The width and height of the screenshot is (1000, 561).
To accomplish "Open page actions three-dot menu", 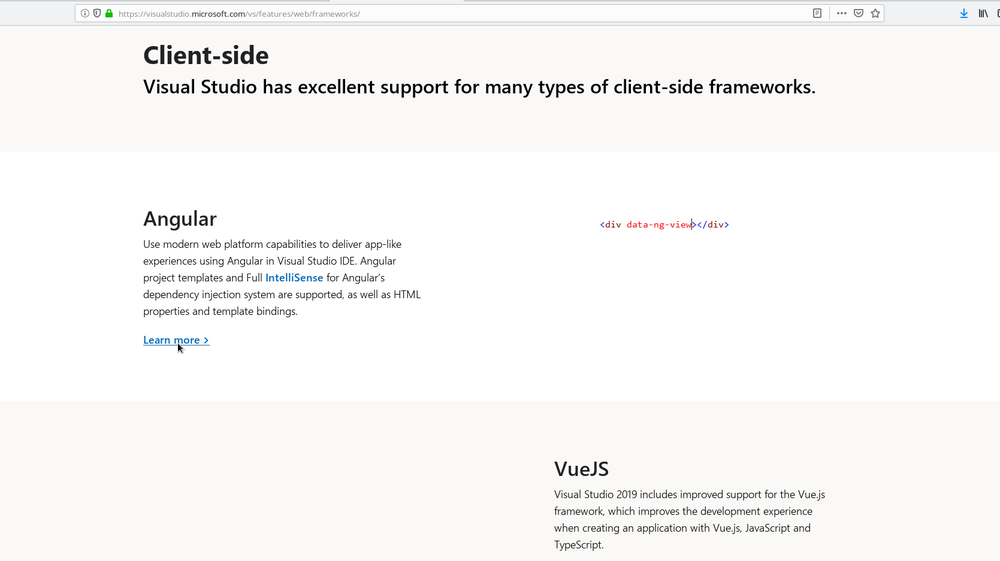I will click(x=841, y=14).
